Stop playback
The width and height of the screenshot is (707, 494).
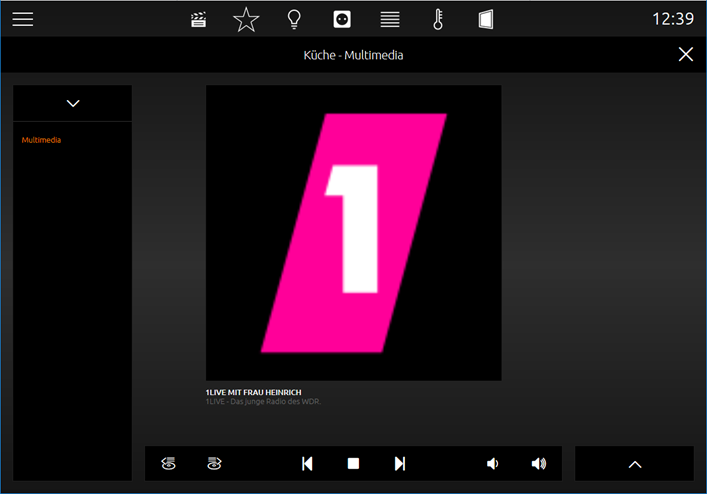click(x=354, y=463)
